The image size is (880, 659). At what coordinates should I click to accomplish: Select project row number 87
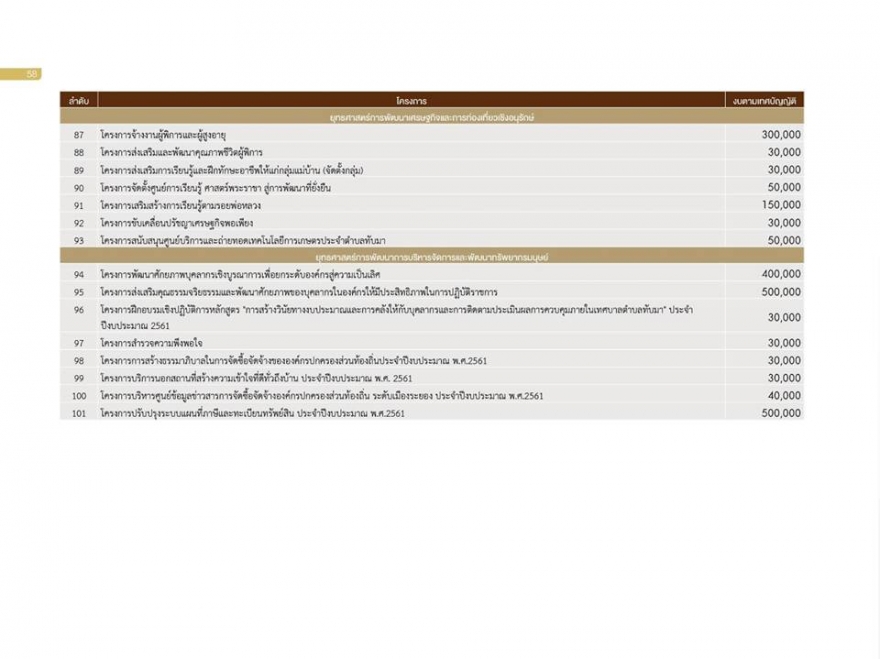pyautogui.click(x=79, y=134)
